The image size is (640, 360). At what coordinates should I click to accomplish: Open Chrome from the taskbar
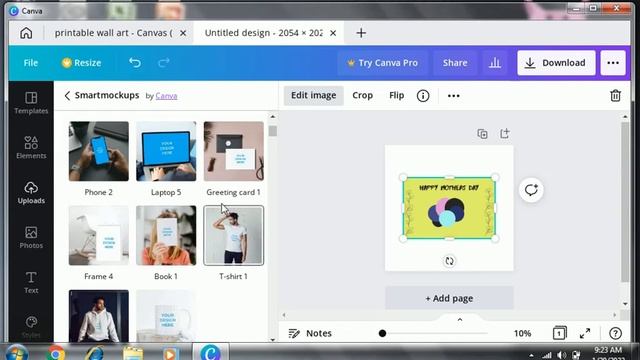[55, 353]
